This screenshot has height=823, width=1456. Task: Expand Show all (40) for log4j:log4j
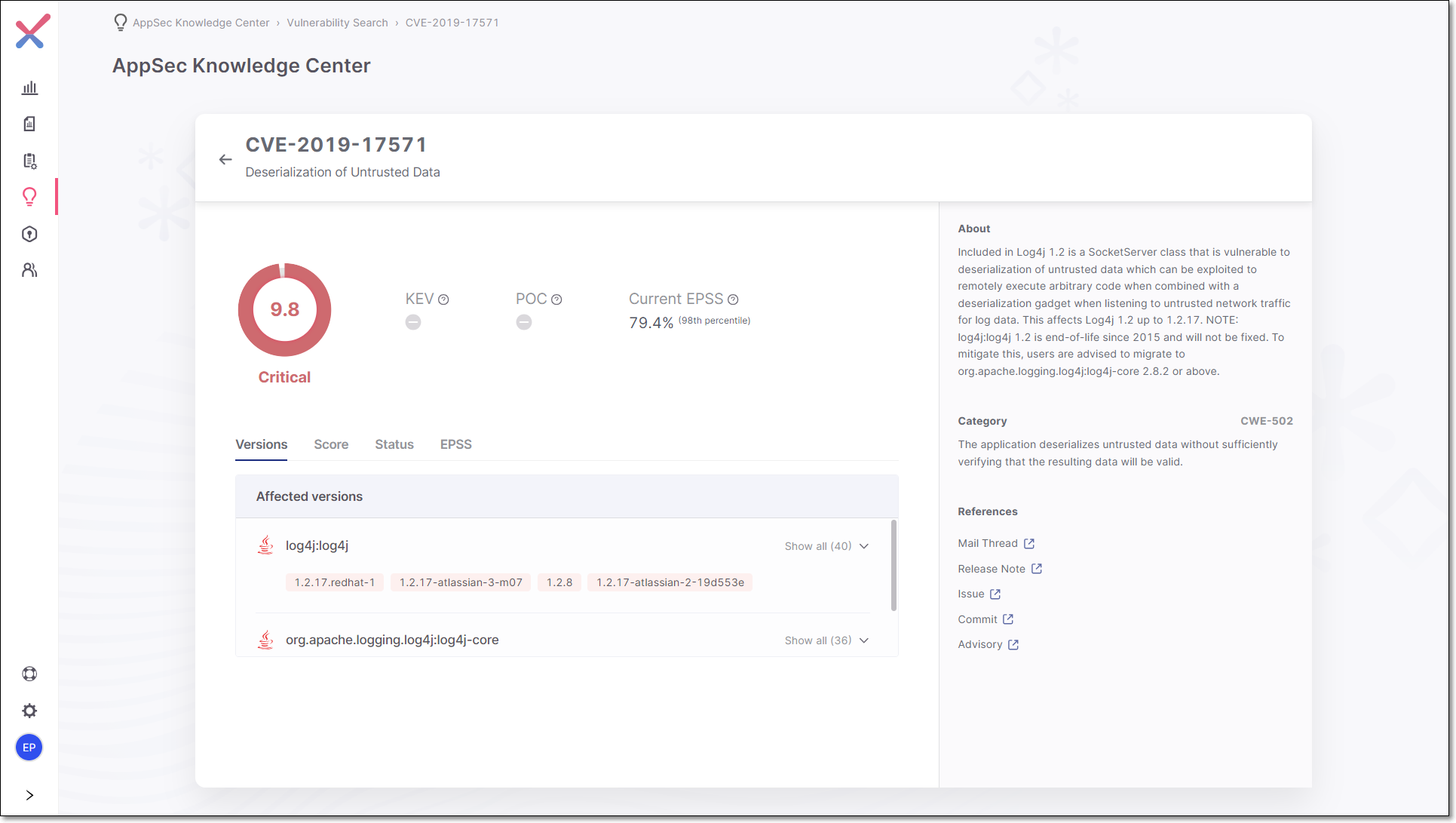click(826, 546)
